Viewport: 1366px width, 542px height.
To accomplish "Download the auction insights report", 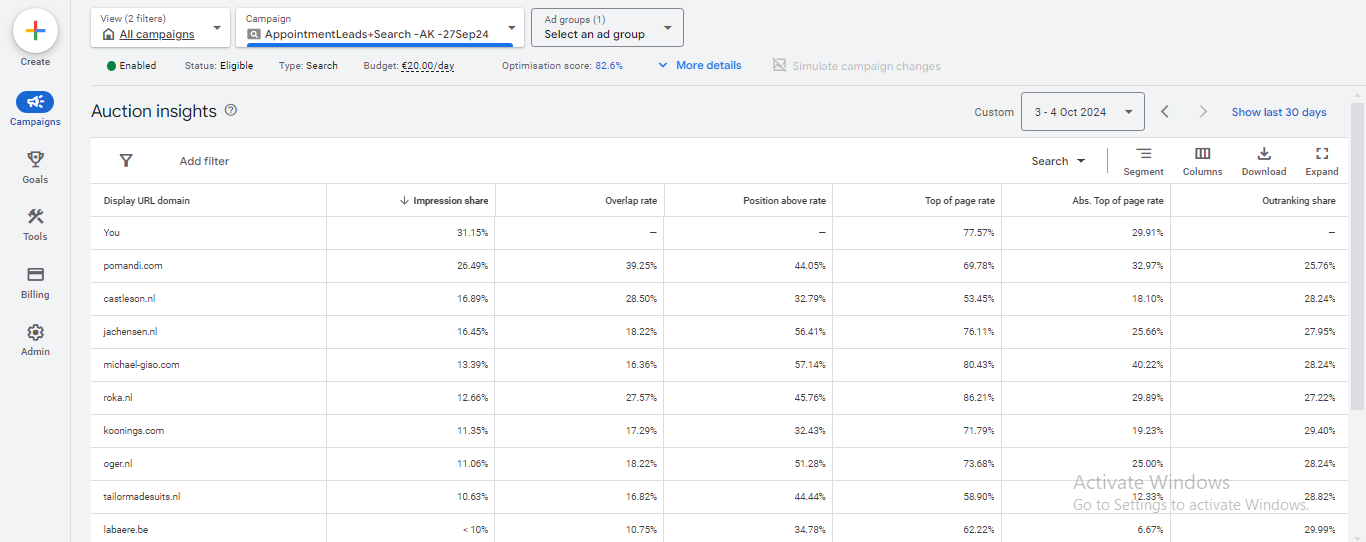I will click(x=1264, y=154).
